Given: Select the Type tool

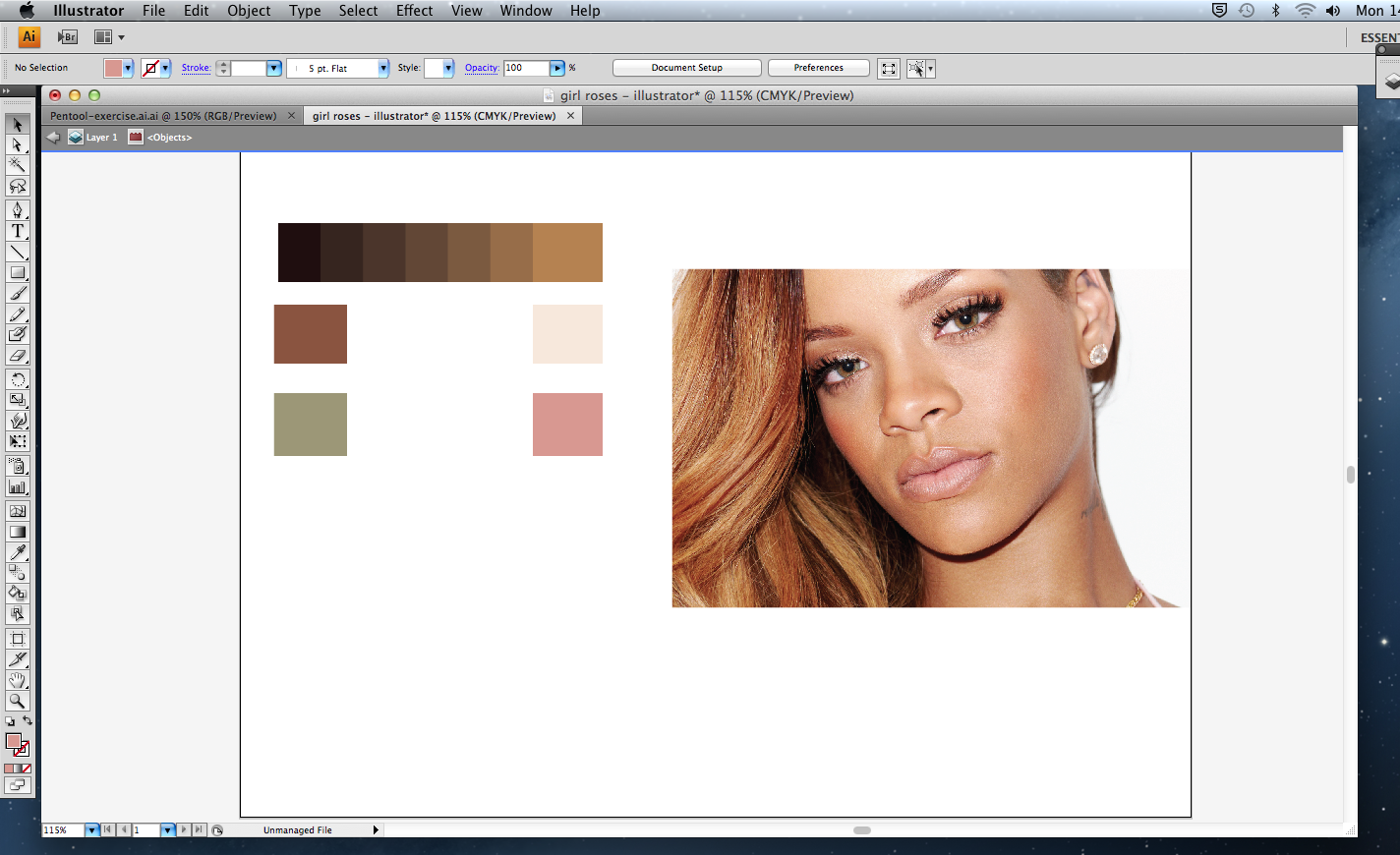Looking at the screenshot, I should tap(17, 231).
